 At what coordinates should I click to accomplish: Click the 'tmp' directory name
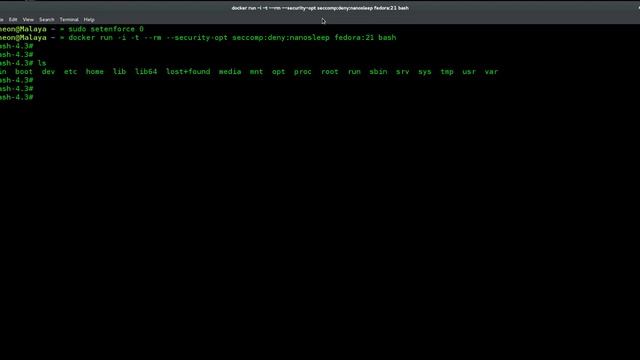click(x=447, y=71)
